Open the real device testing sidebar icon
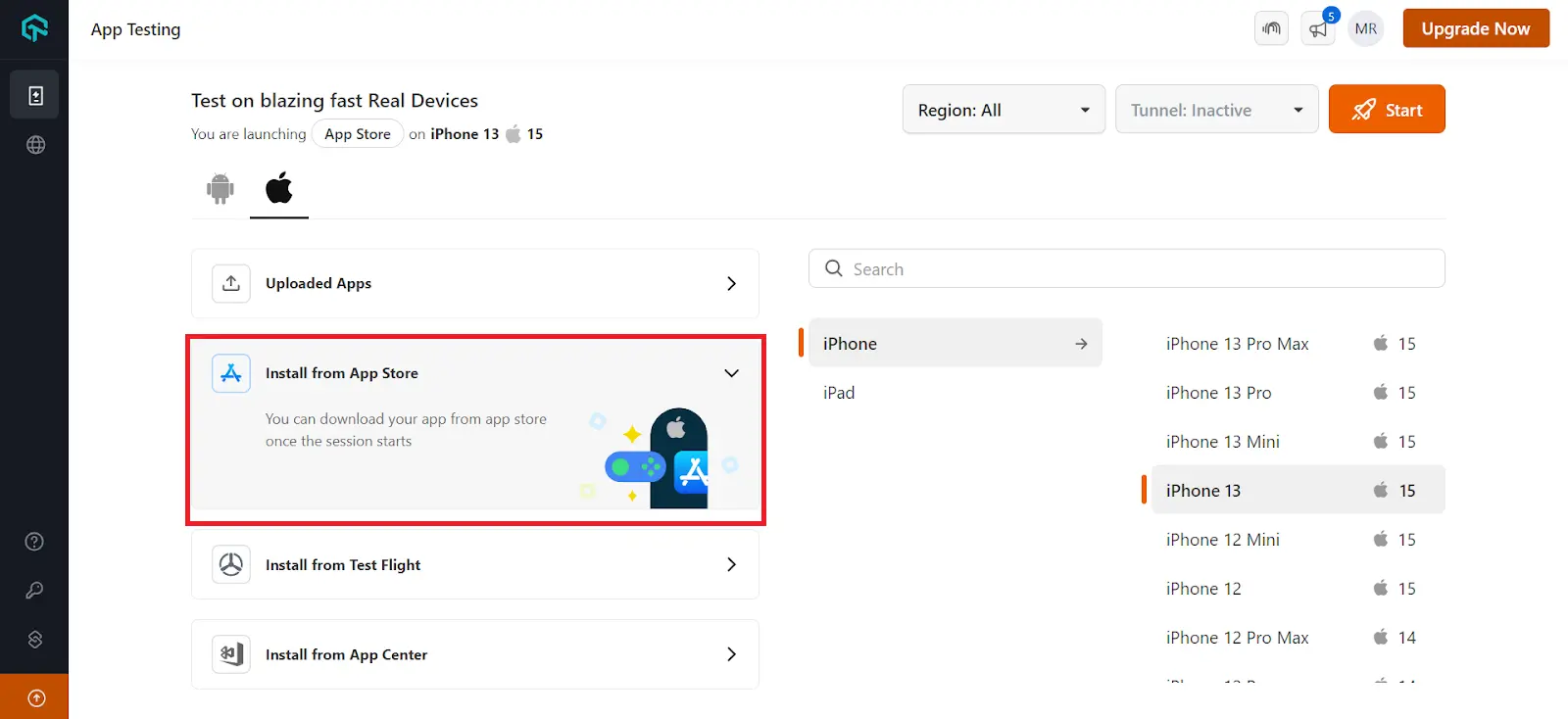 35,95
